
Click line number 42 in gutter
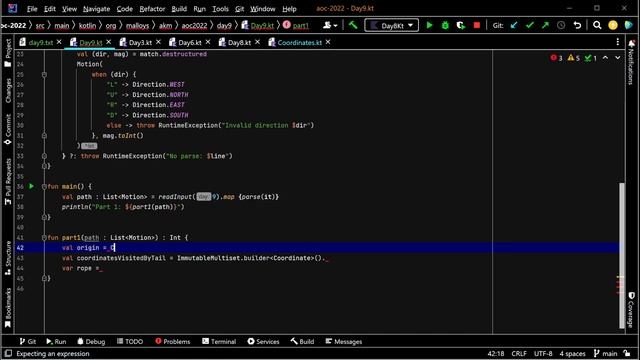(x=20, y=248)
